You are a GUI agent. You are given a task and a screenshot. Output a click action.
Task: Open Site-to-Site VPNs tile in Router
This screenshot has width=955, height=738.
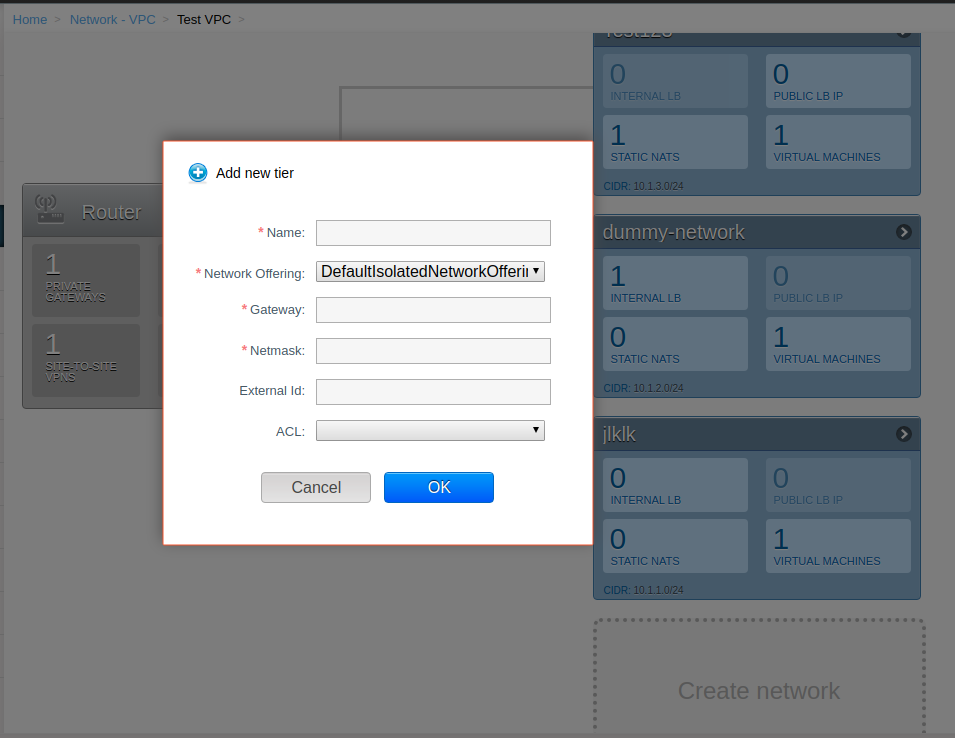click(x=86, y=360)
